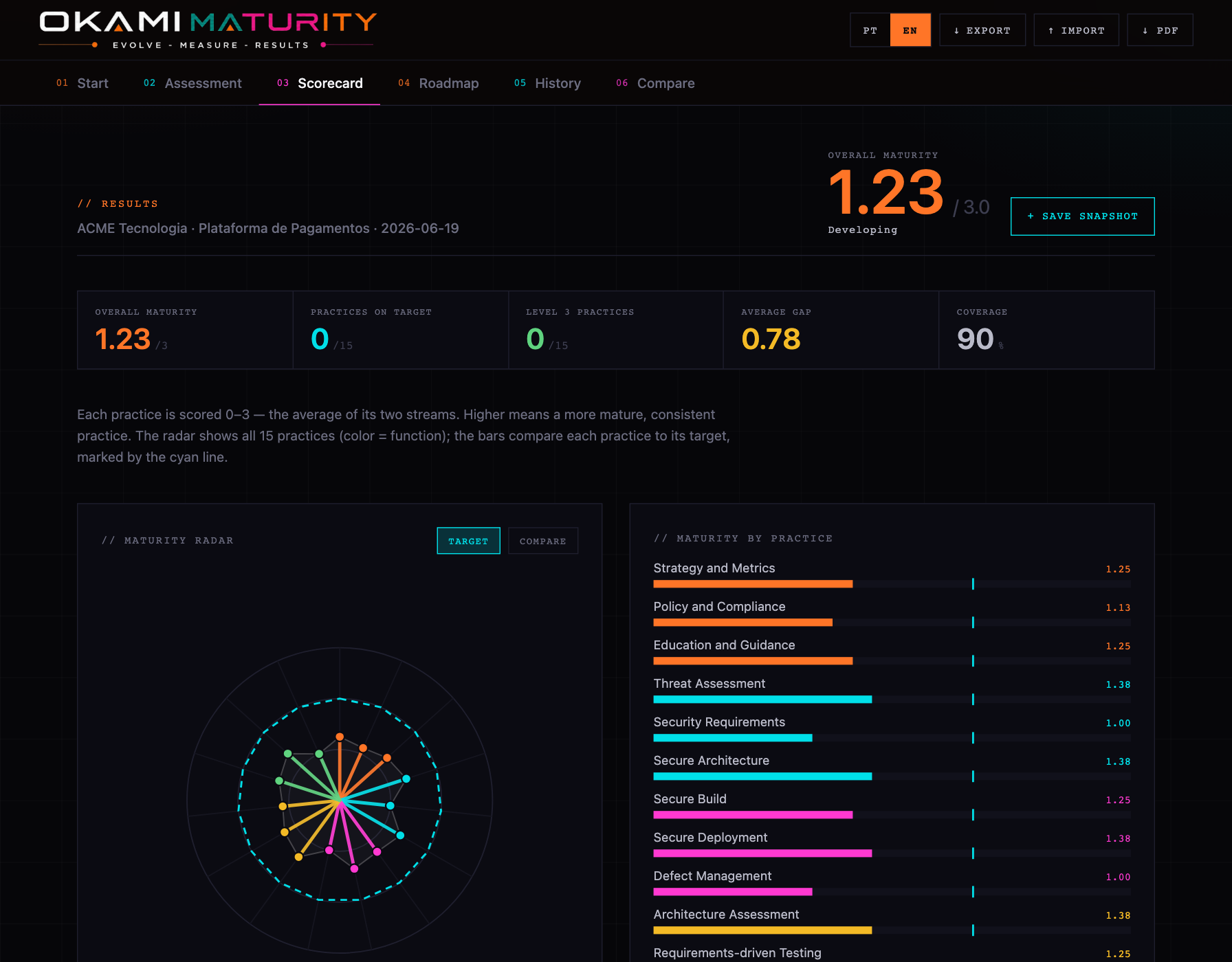Click the Architecture Assessment yellow bar

click(x=762, y=930)
